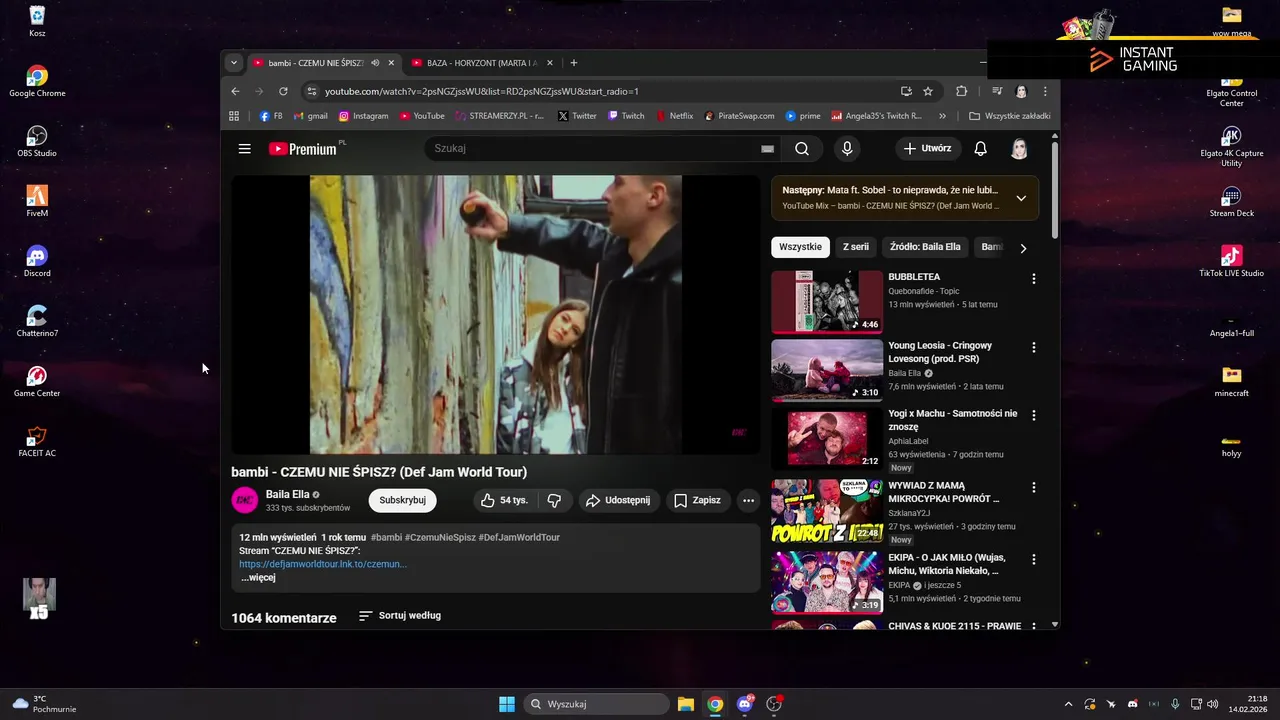
Task: Open Chrome extensions puzzle icon
Action: point(962,91)
